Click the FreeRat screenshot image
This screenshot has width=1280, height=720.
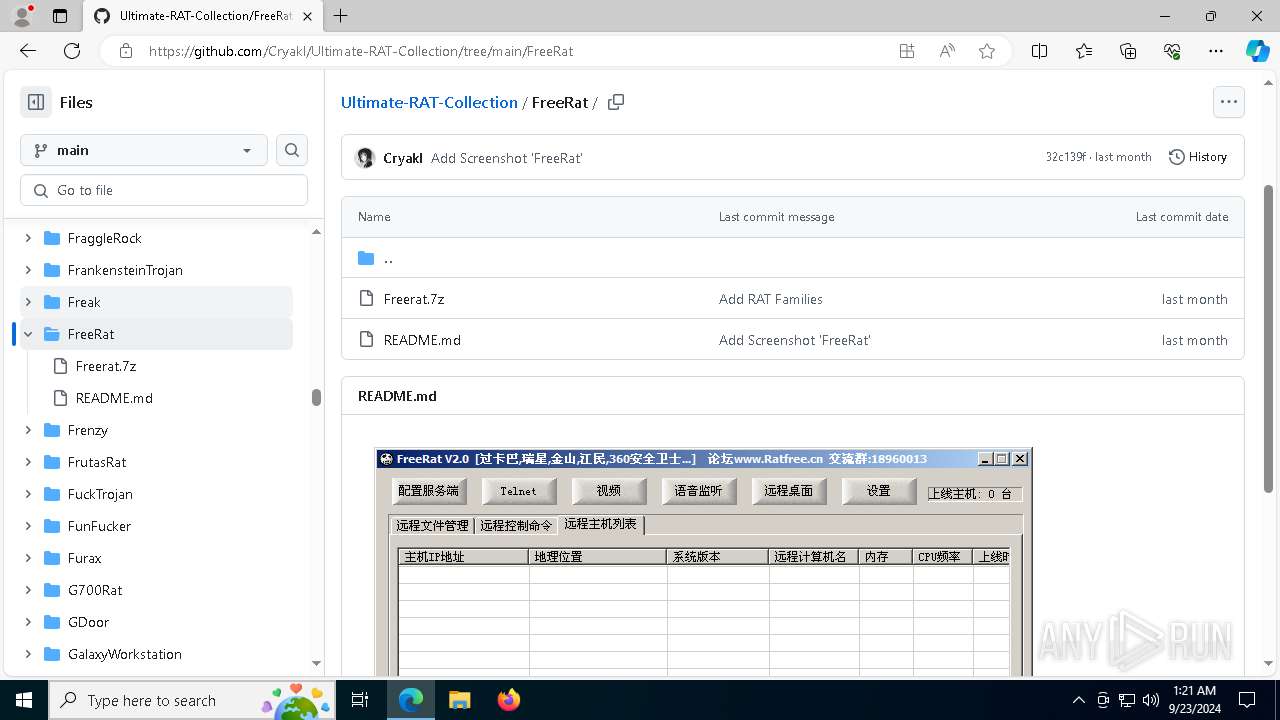click(703, 562)
